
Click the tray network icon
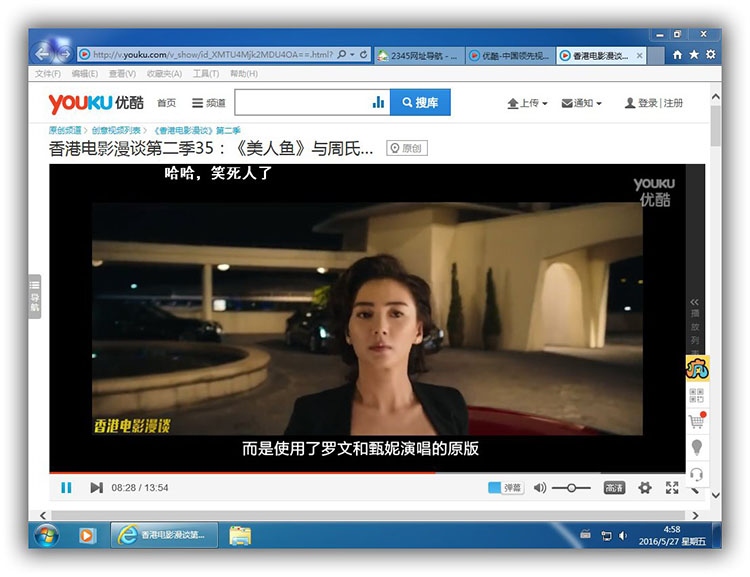tap(607, 536)
